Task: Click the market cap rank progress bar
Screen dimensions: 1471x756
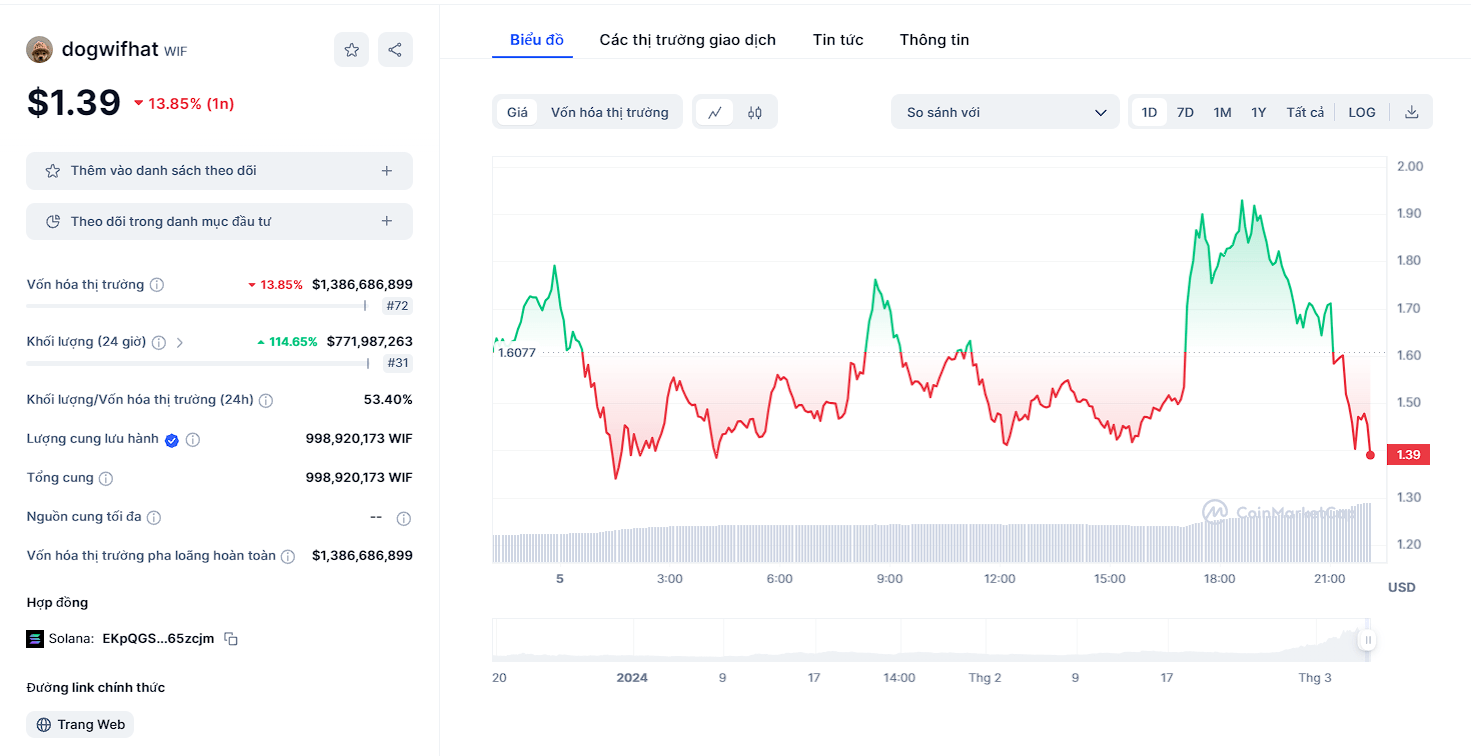Action: (x=196, y=306)
